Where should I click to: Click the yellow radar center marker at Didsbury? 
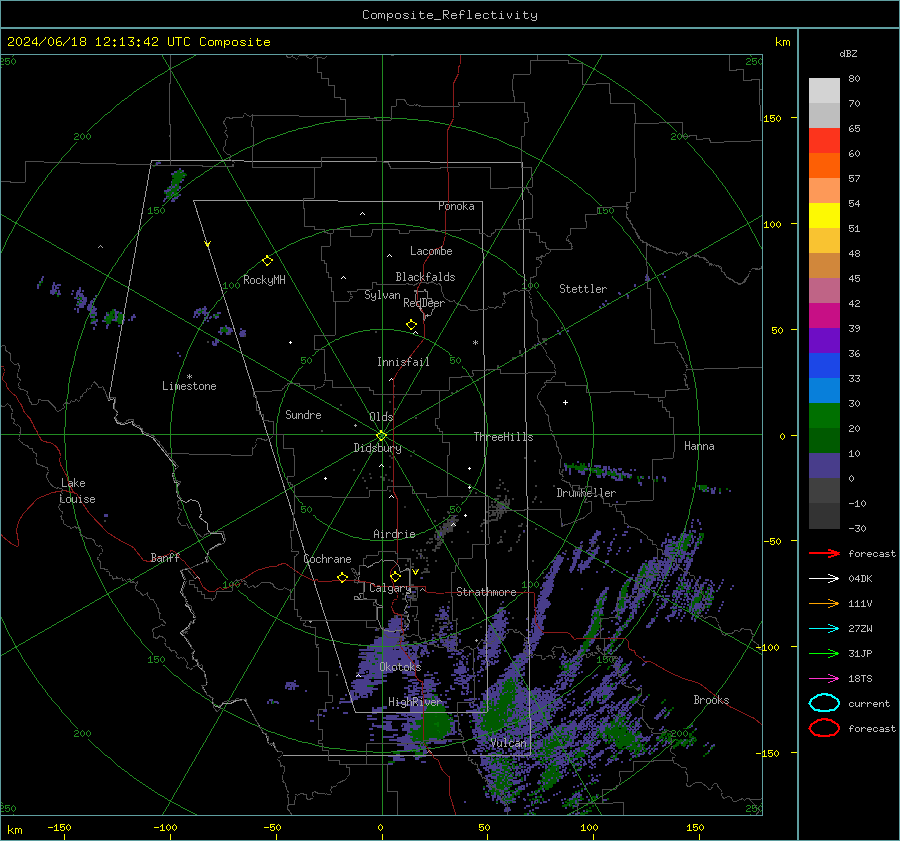381,436
